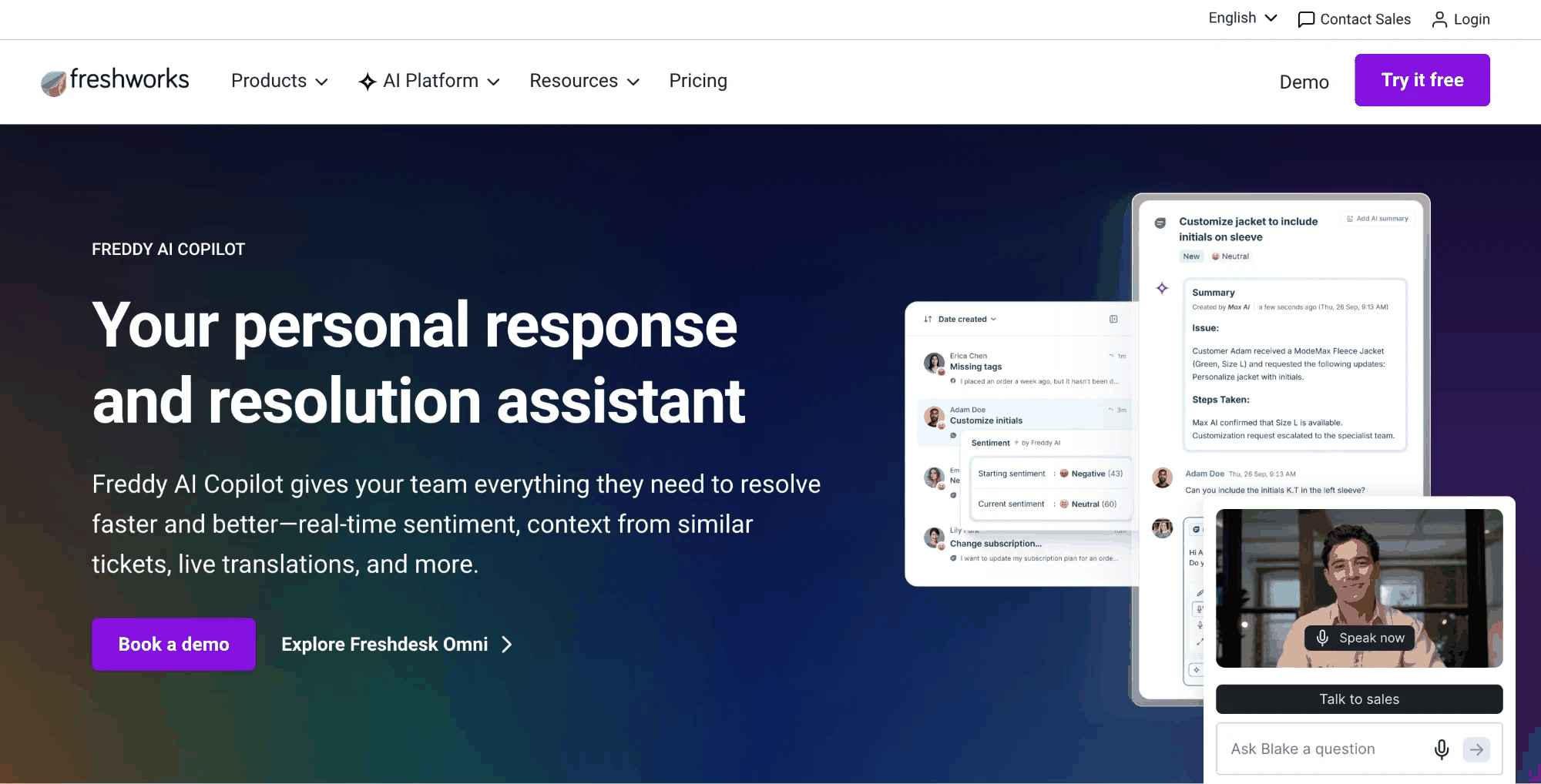Click the Freshworks logo
The width and height of the screenshot is (1541, 784).
point(115,80)
